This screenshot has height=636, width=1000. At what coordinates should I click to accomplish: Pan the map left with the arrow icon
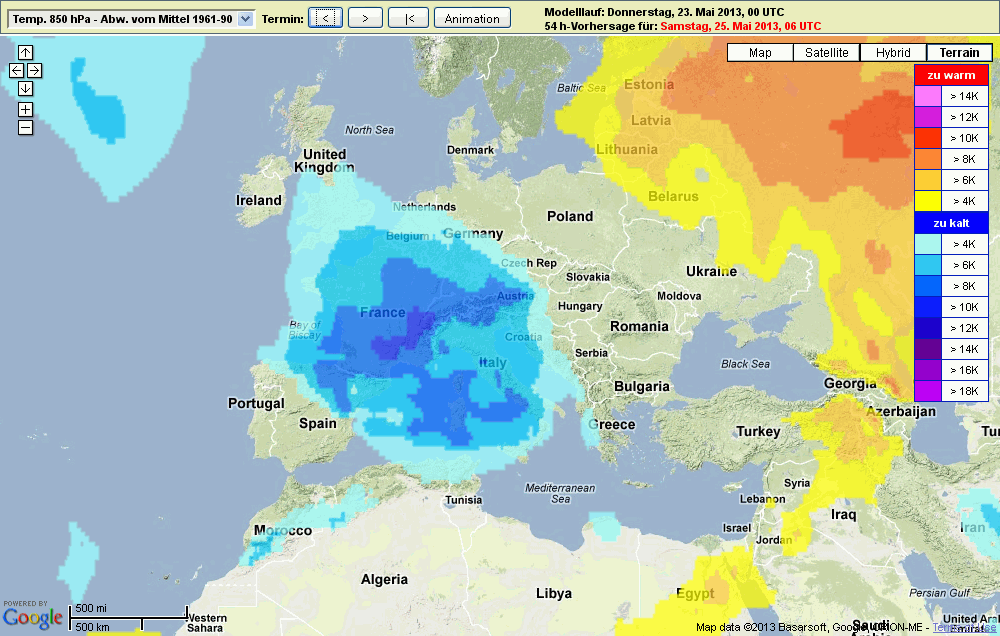pyautogui.click(x=17, y=70)
